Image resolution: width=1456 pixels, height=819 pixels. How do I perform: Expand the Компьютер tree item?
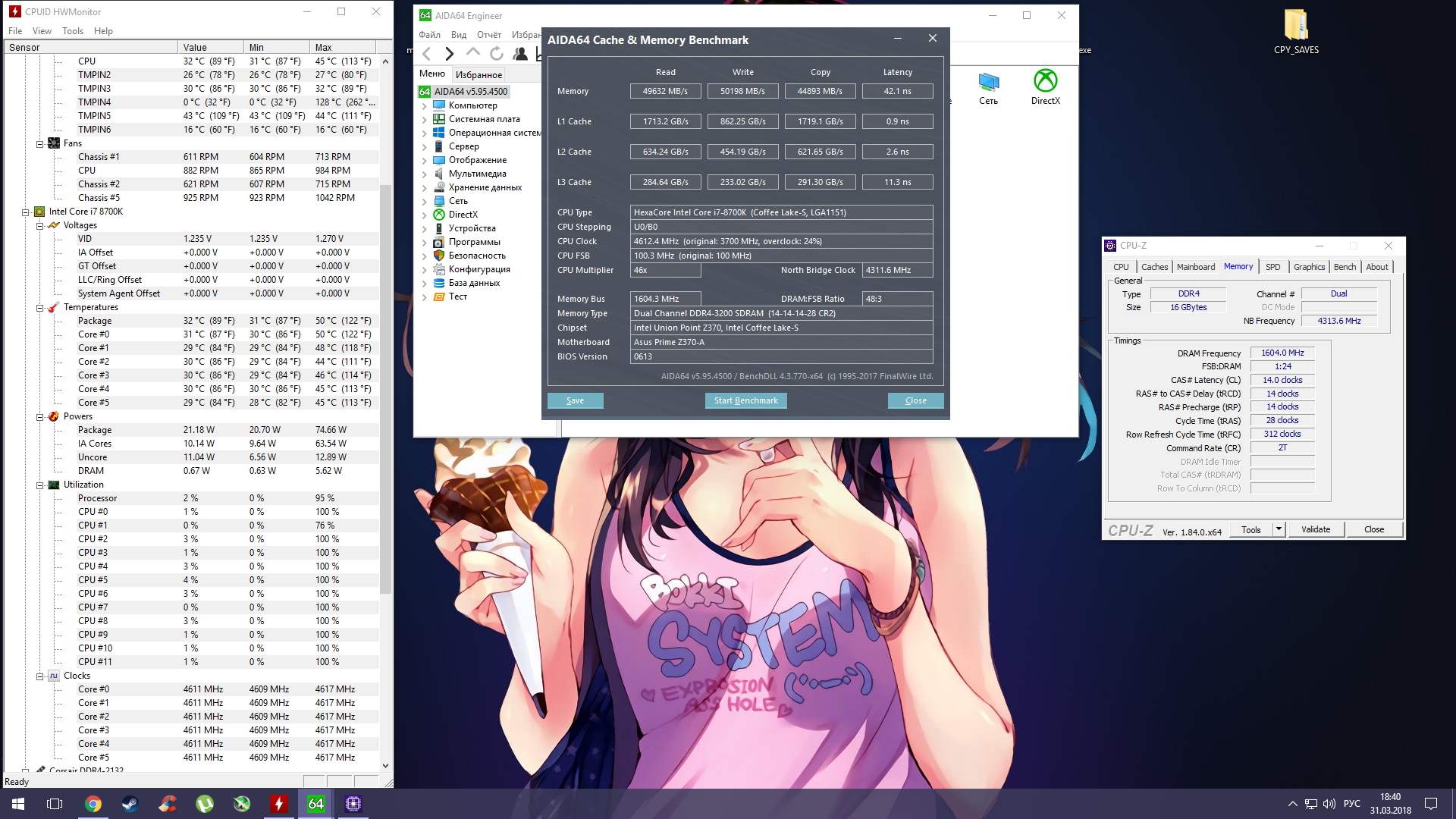(x=424, y=105)
